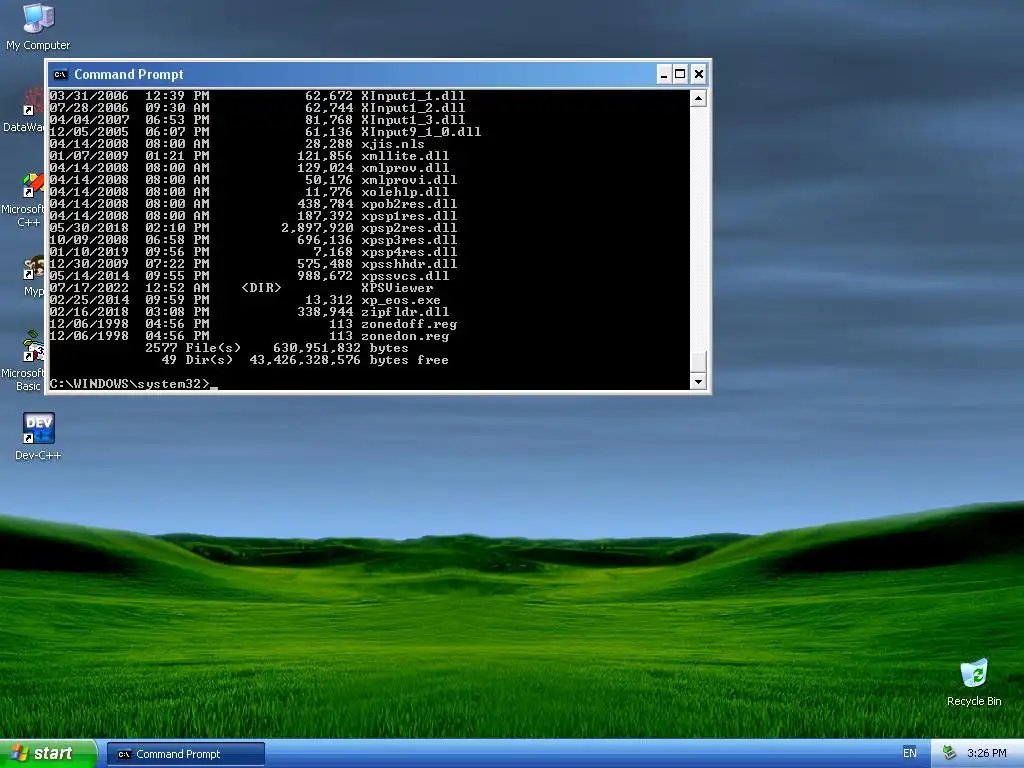Click the zipfldr.dll file name
This screenshot has width=1024, height=768.
pyautogui.click(x=405, y=312)
